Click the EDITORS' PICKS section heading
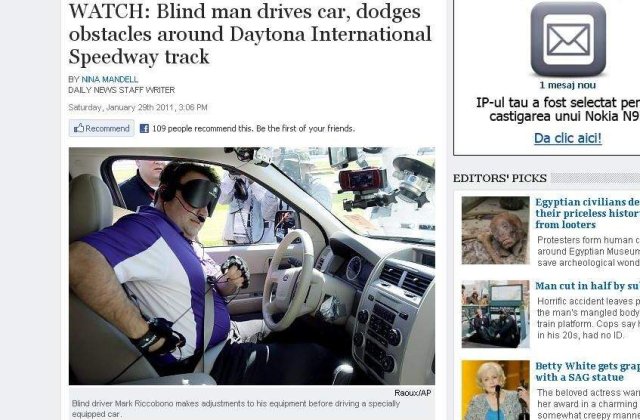640x420 pixels. (x=500, y=178)
